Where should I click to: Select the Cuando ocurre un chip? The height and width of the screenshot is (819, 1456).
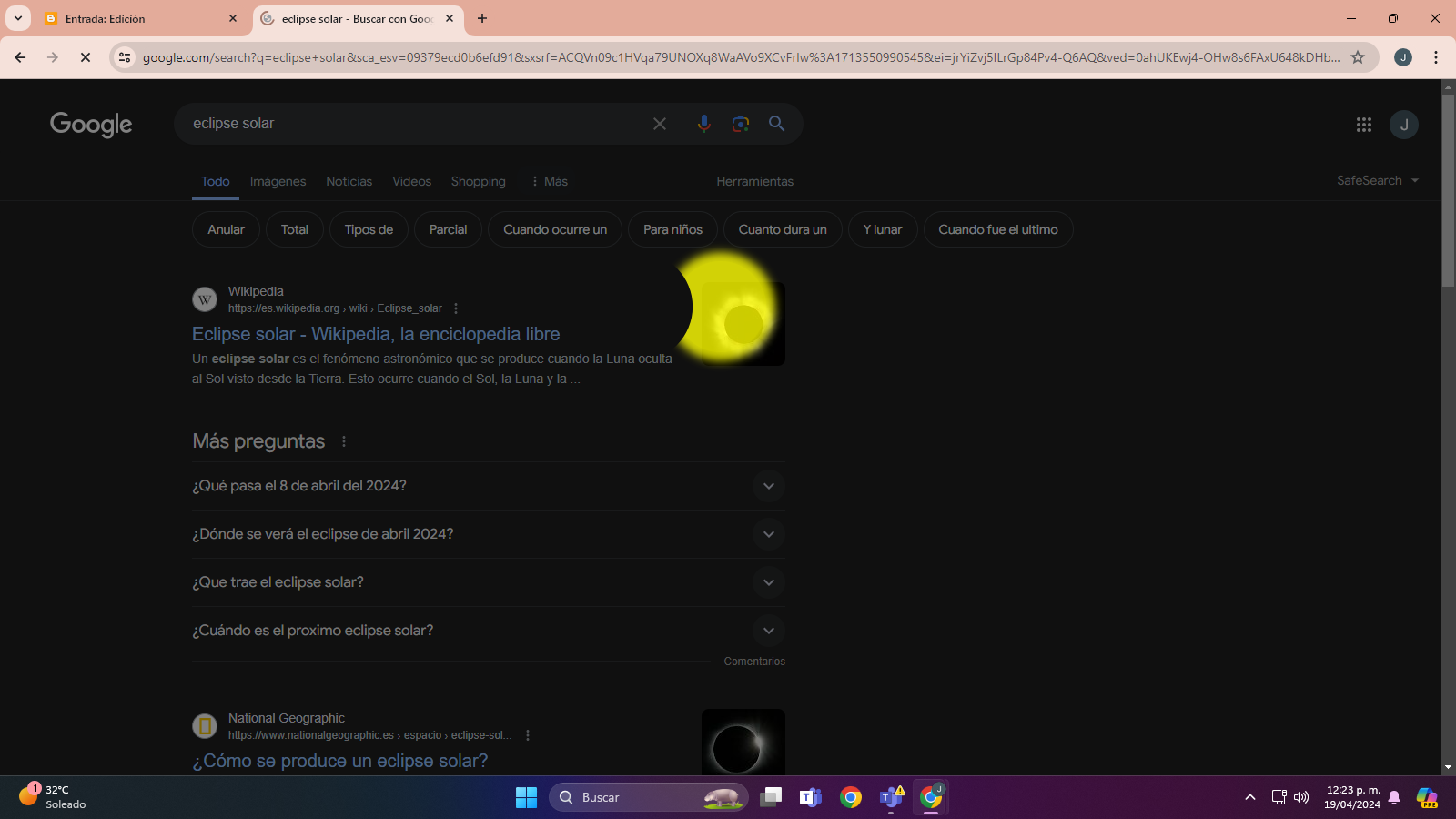tap(555, 229)
